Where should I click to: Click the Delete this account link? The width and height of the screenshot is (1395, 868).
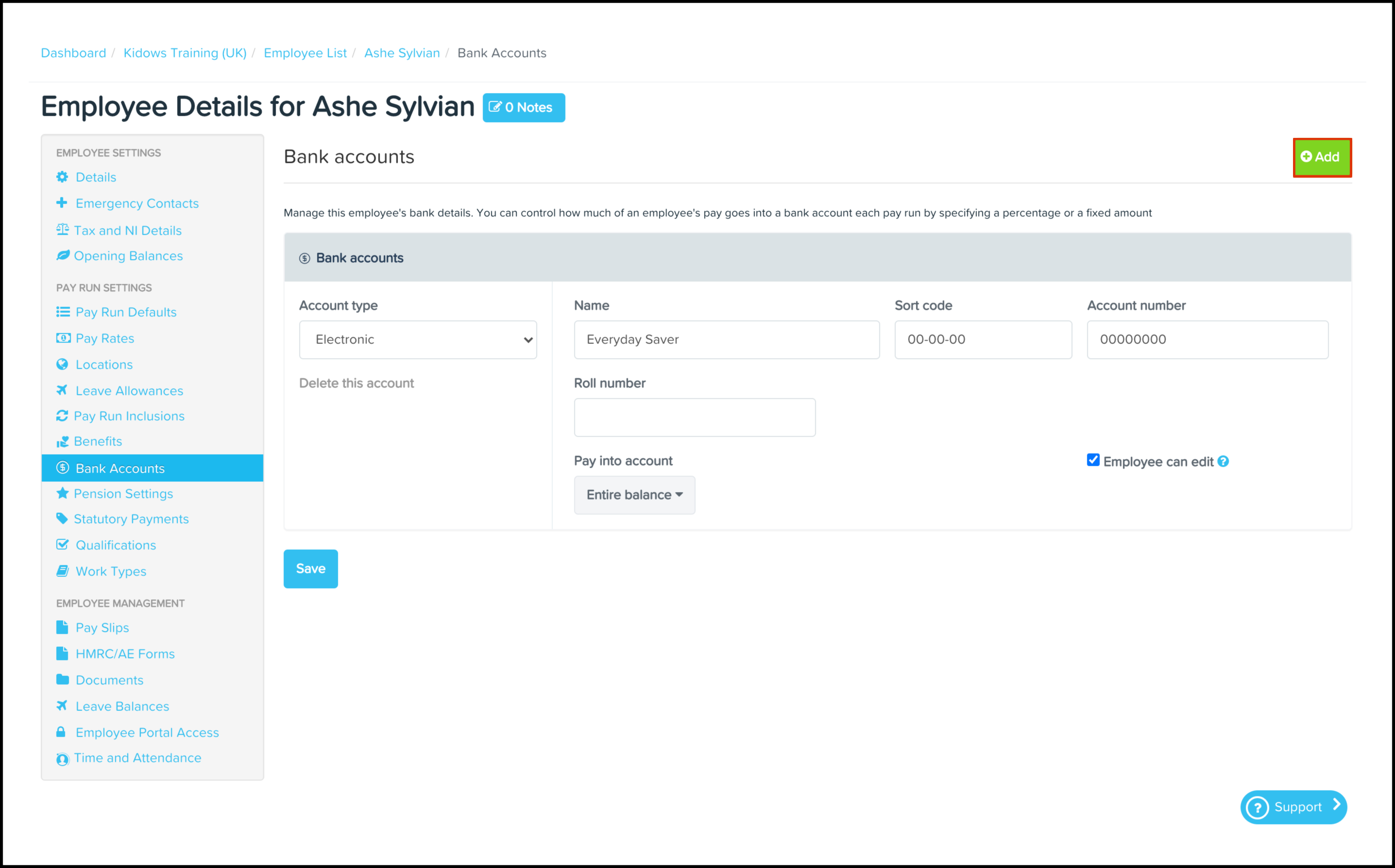tap(356, 383)
